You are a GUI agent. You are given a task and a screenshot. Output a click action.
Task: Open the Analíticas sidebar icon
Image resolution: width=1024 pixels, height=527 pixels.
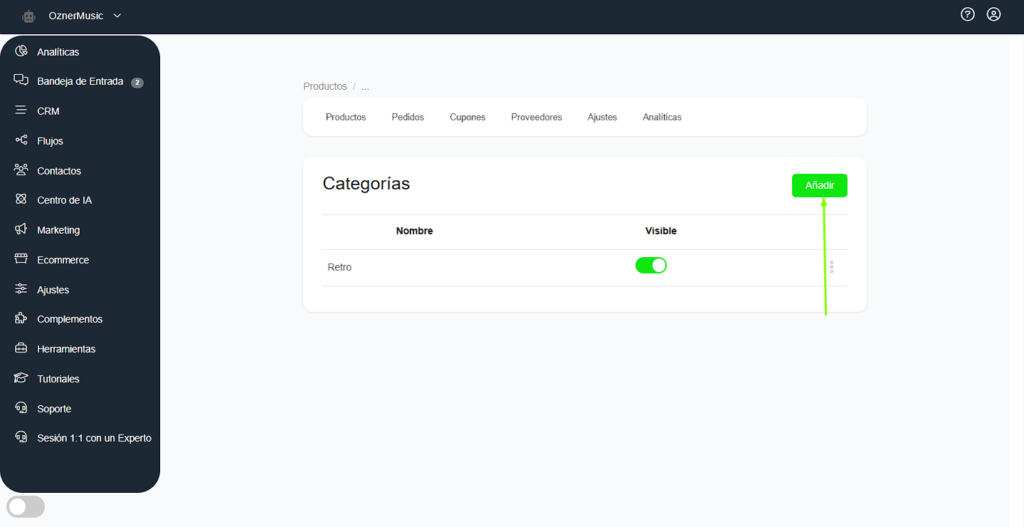tap(21, 51)
